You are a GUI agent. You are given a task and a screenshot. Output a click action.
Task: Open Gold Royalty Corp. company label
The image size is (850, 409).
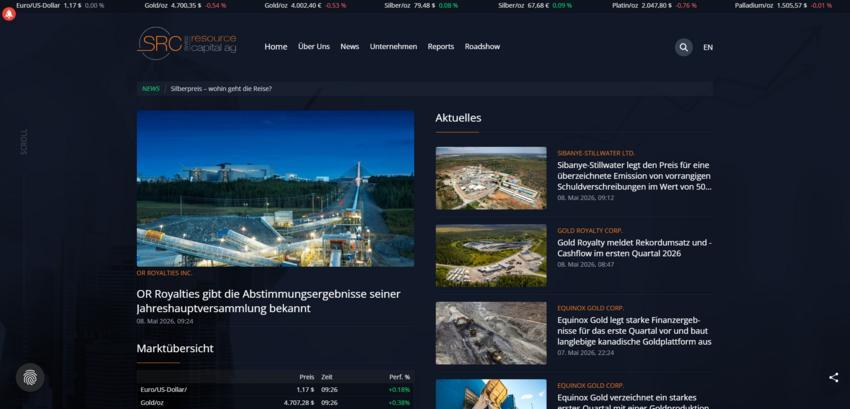[590, 231]
